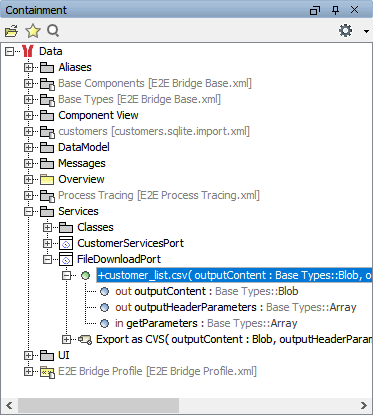Click the getParameters parameter circle icon
The height and width of the screenshot is (415, 373).
tap(105, 324)
